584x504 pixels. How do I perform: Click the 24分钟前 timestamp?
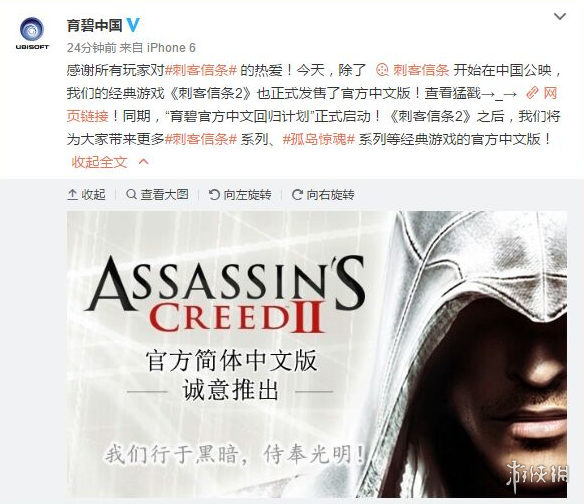coord(92,48)
